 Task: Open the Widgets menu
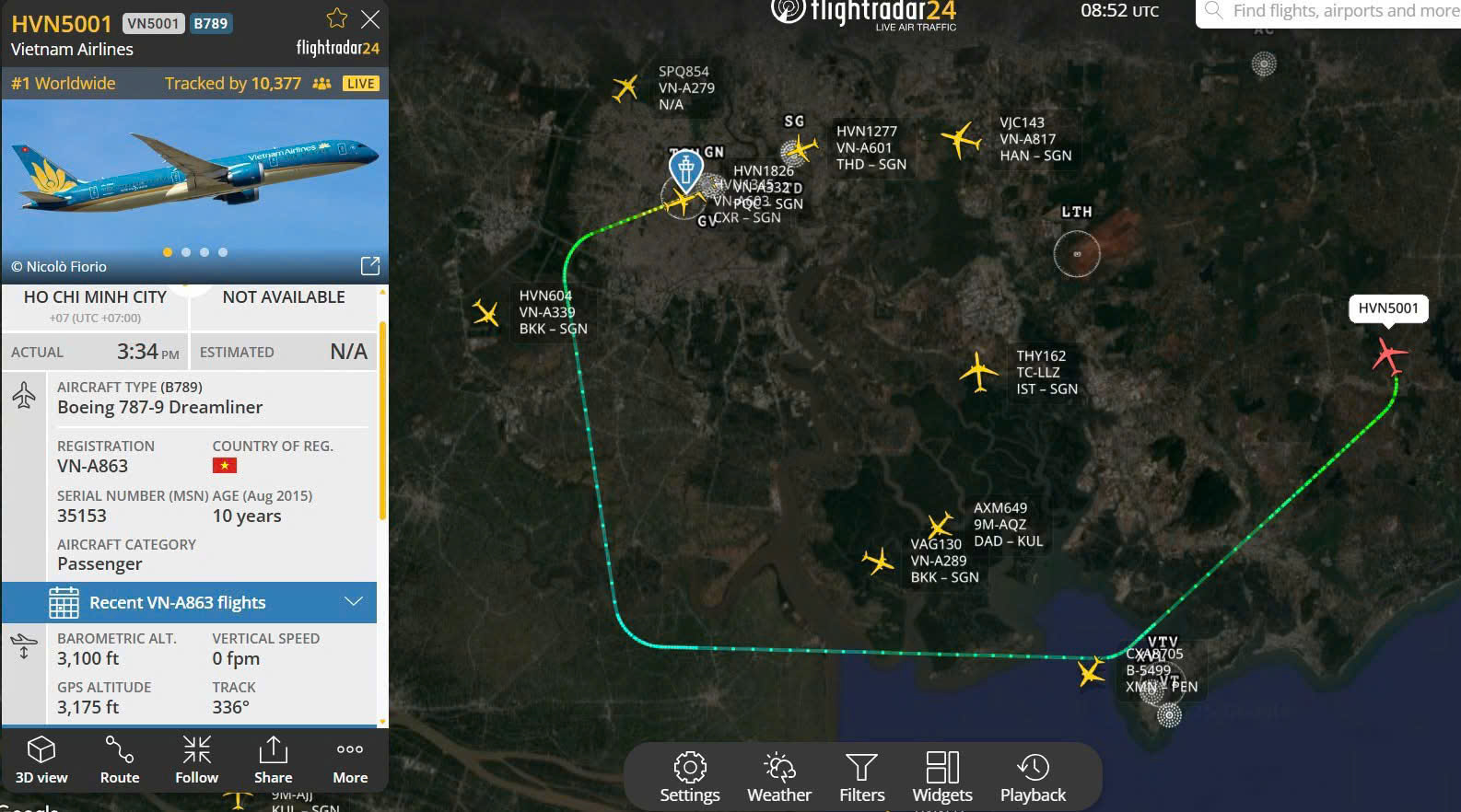(x=942, y=778)
